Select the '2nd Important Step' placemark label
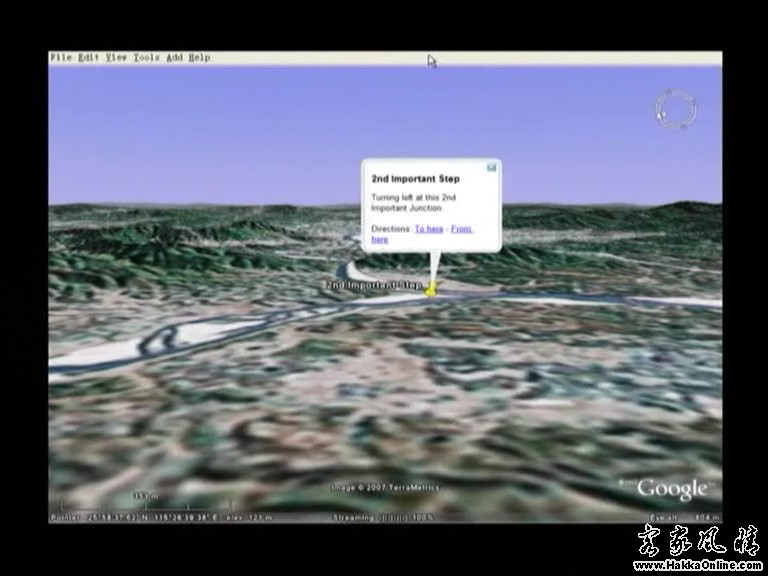768x576 pixels. [x=374, y=285]
